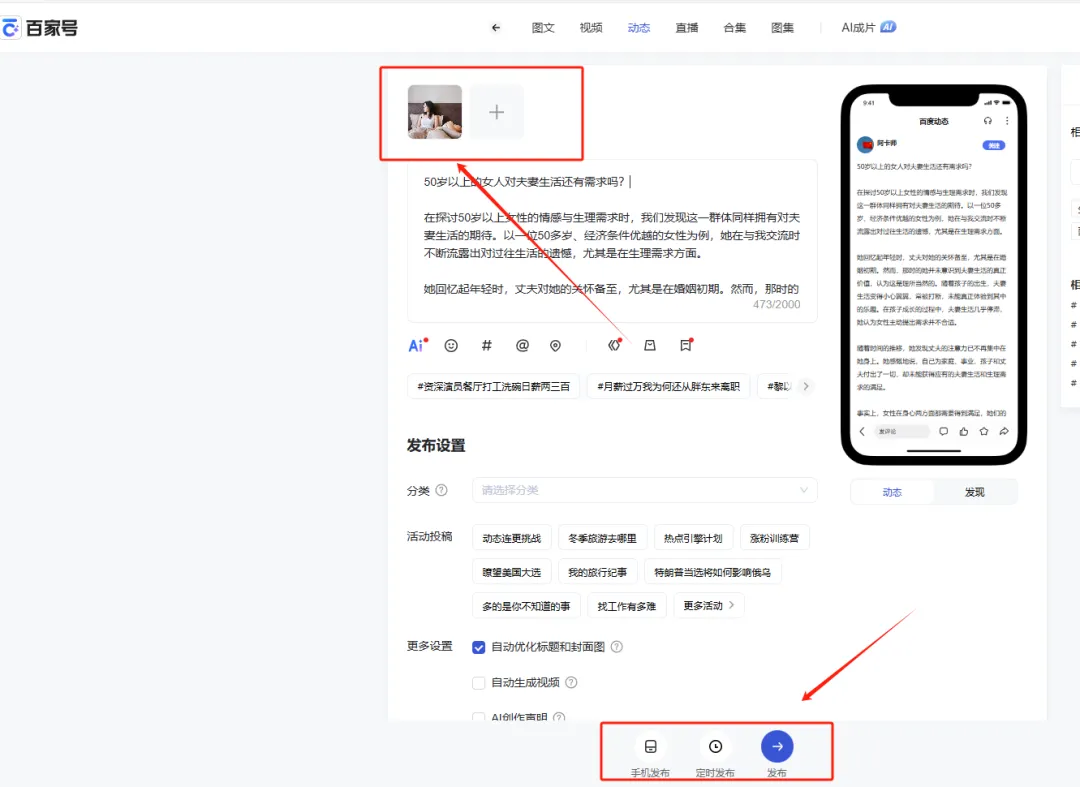Expand 更多活动 list
The image size is (1080, 787).
[x=709, y=605]
